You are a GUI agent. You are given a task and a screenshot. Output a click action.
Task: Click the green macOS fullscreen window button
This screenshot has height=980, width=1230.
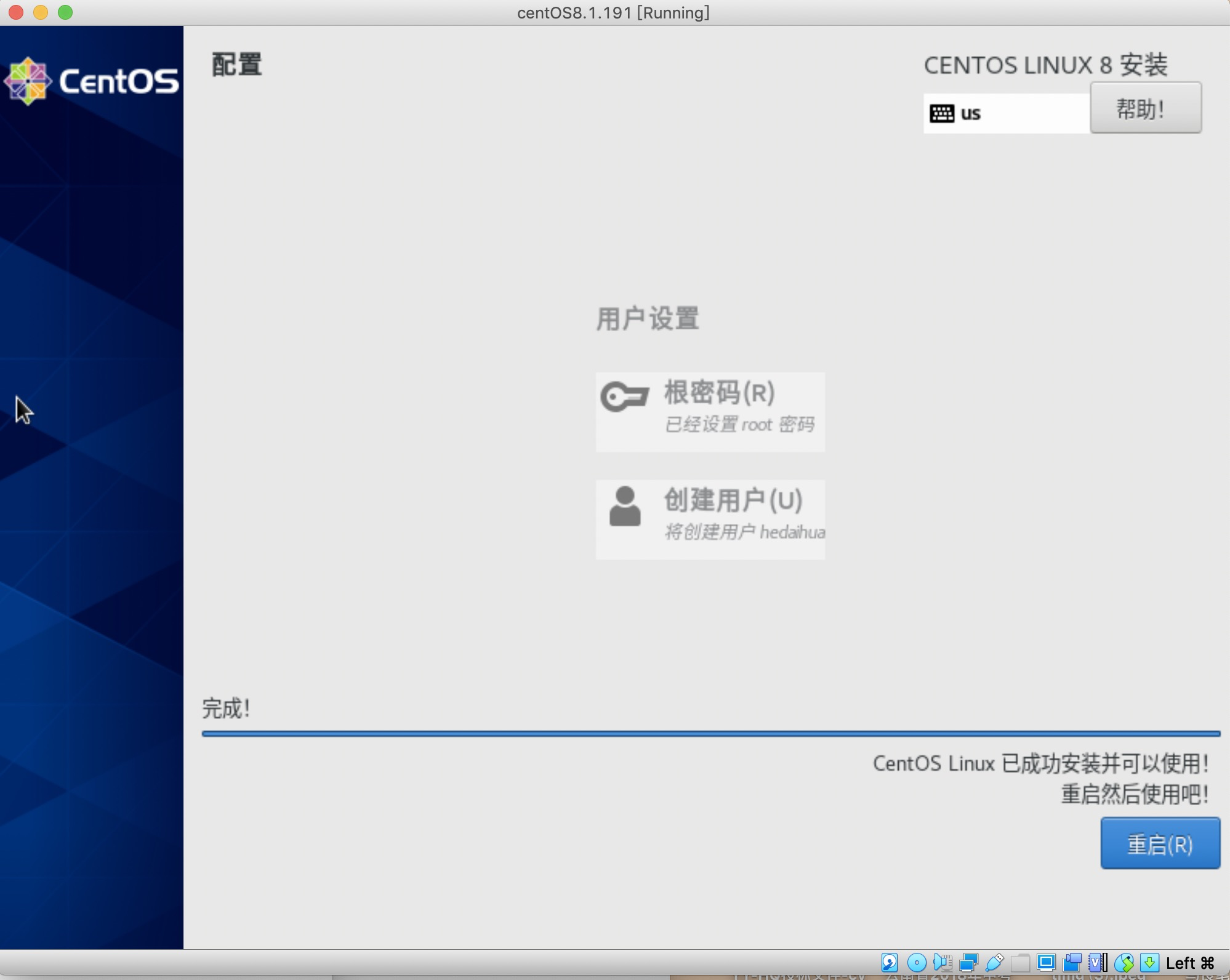[65, 12]
